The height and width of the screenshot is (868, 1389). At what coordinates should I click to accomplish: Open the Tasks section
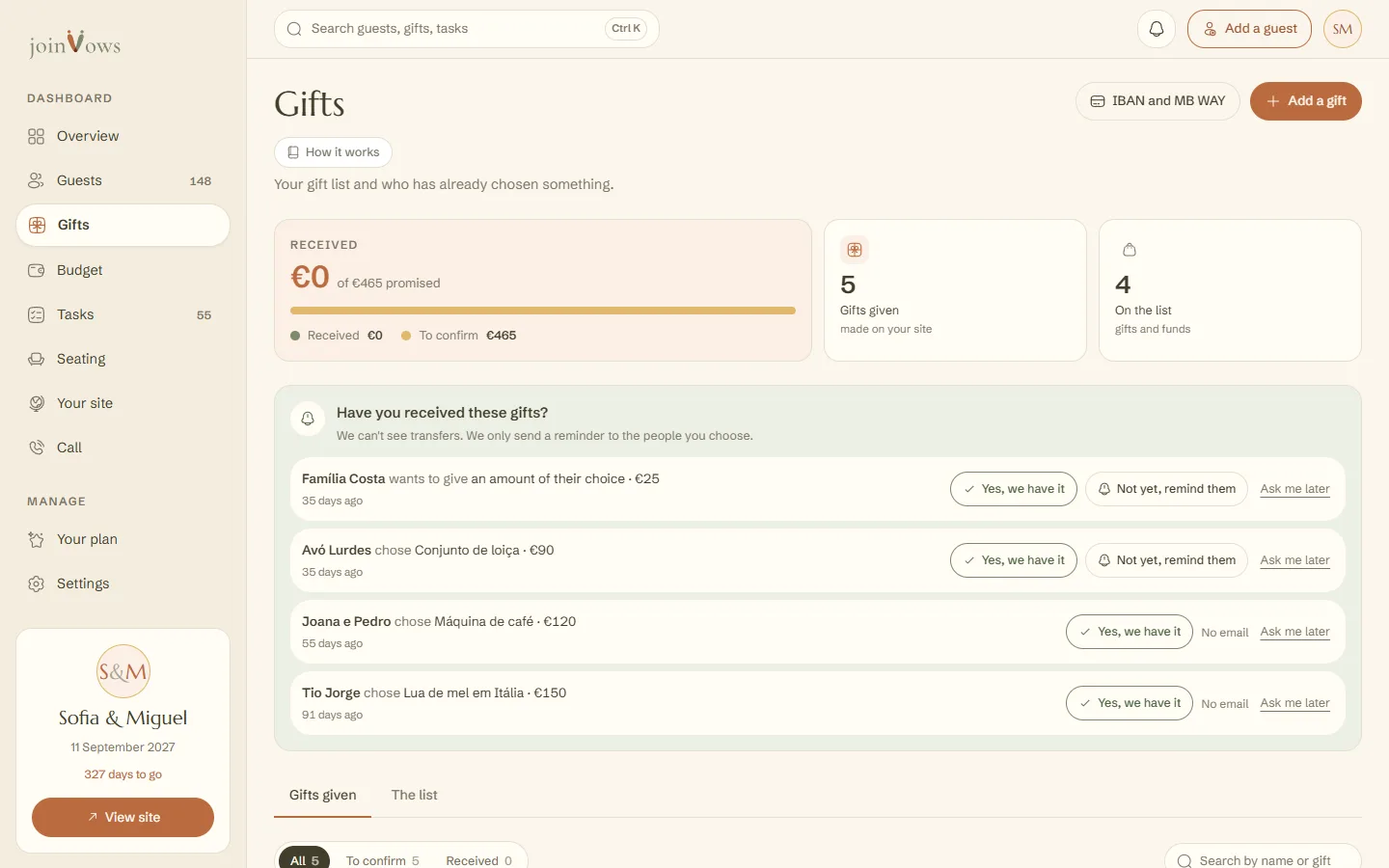(123, 314)
